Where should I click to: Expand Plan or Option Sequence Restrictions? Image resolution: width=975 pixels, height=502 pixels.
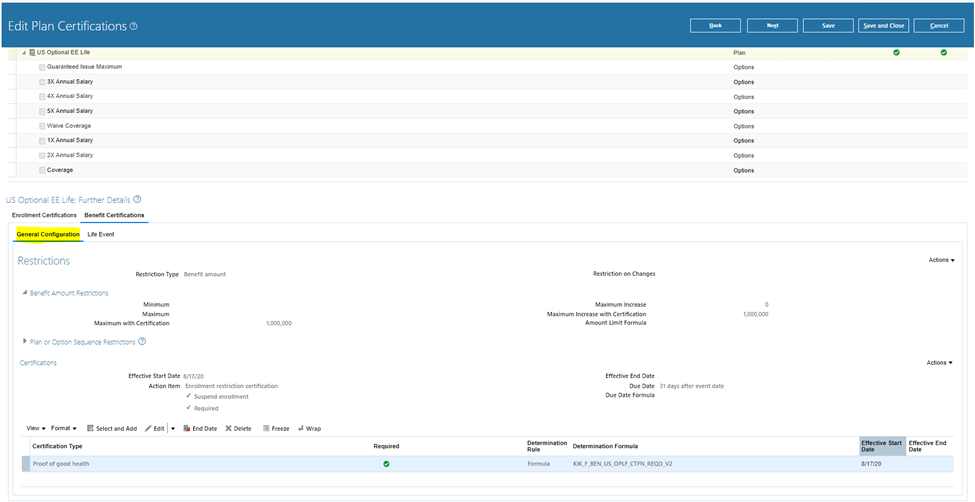[25, 342]
